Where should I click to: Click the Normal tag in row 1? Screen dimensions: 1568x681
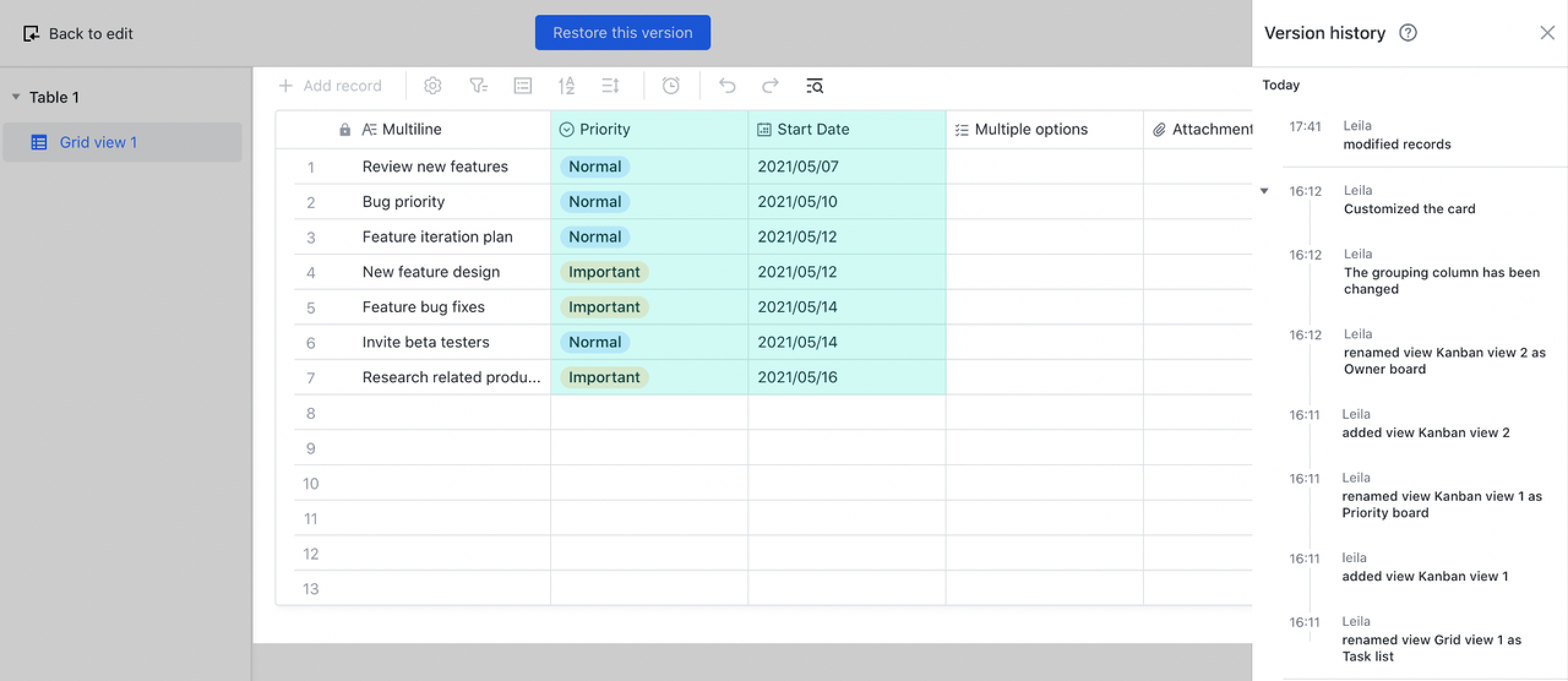595,167
